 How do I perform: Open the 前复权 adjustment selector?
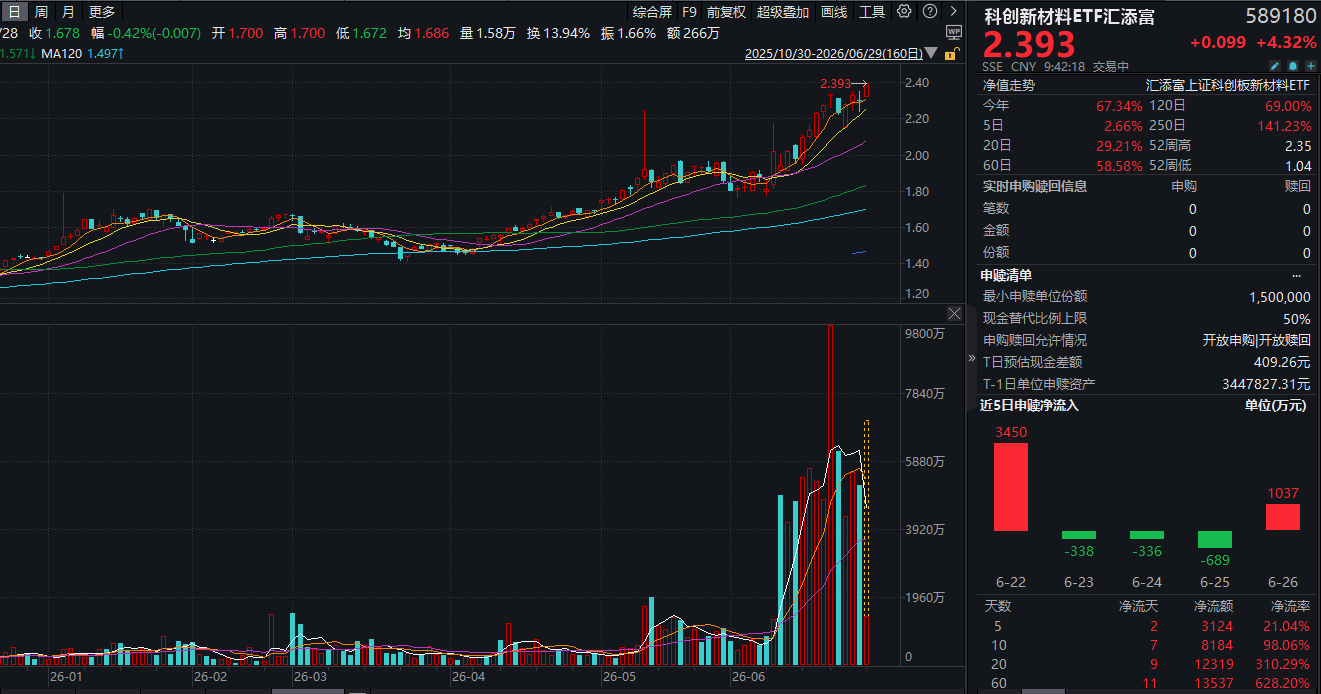point(726,12)
